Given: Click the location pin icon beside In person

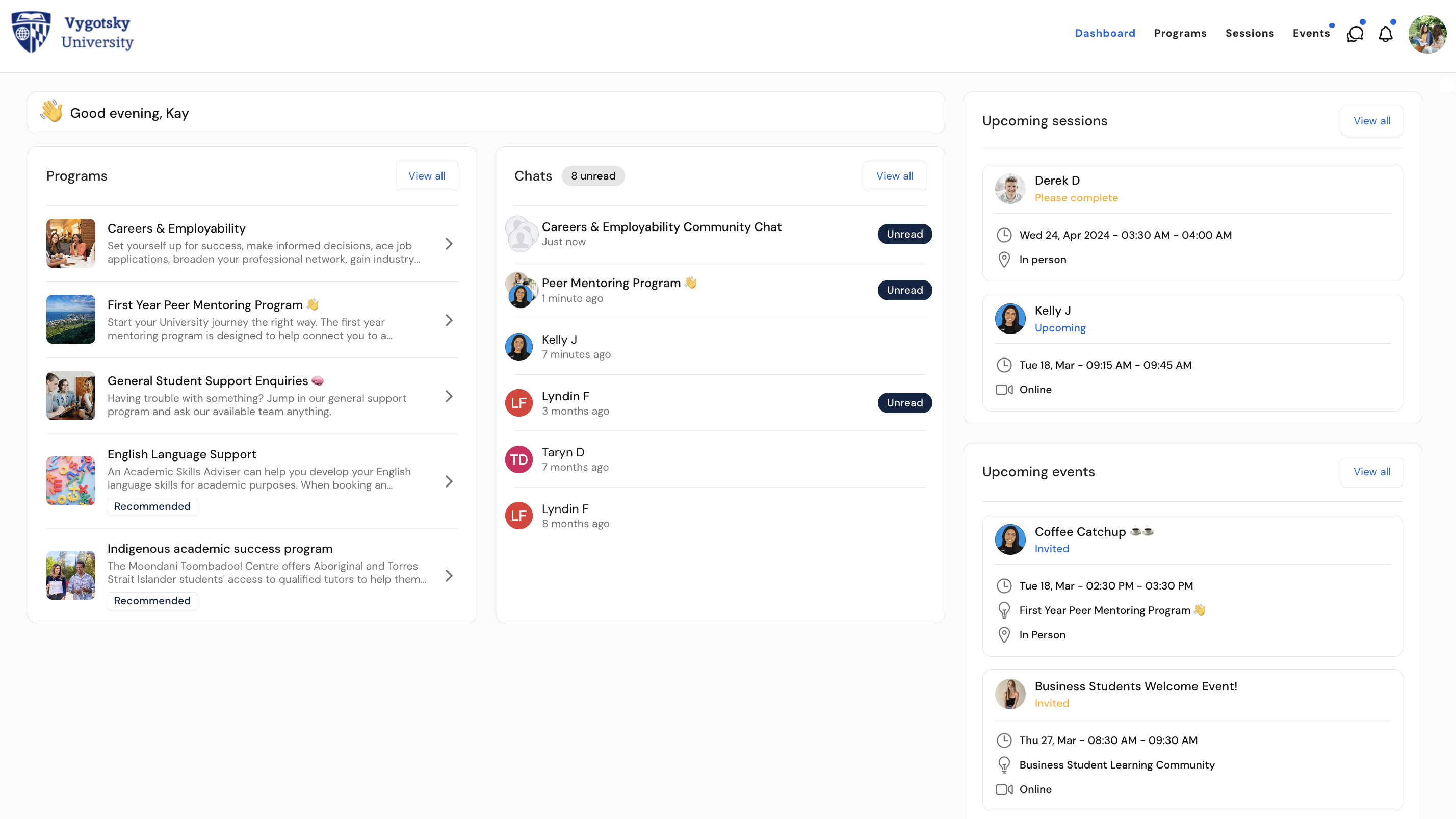Looking at the screenshot, I should [1004, 260].
